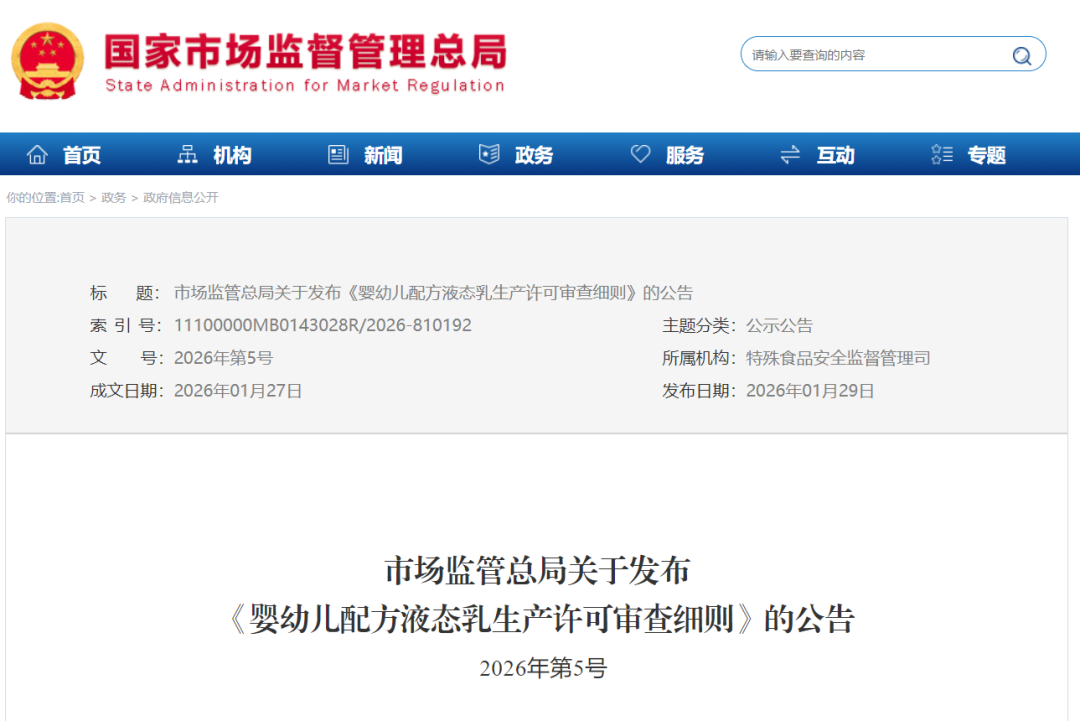Switch to the 服务 navigation tab
The height and width of the screenshot is (721, 1080).
tap(685, 154)
